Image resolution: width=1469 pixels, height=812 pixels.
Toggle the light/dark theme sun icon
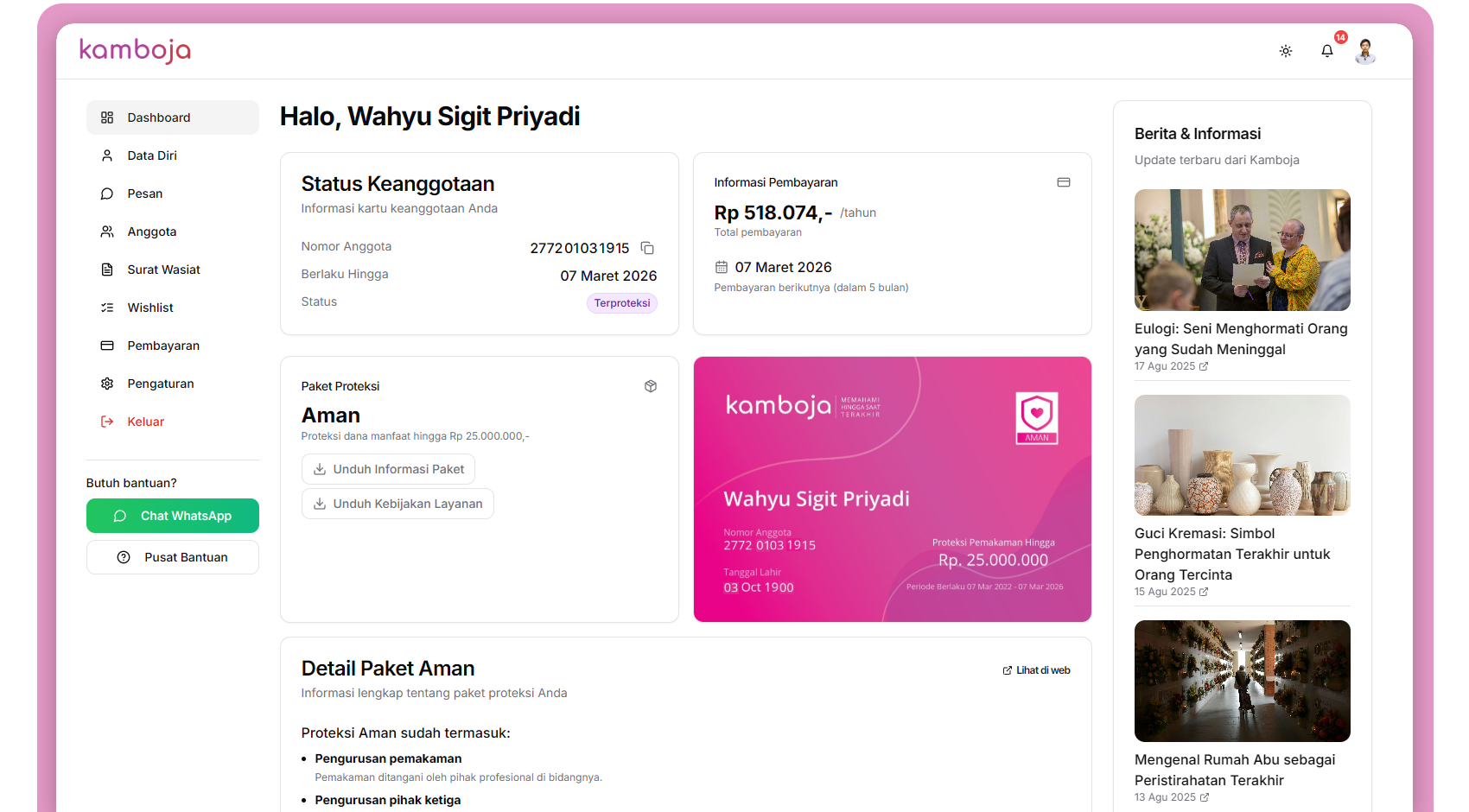1286,51
